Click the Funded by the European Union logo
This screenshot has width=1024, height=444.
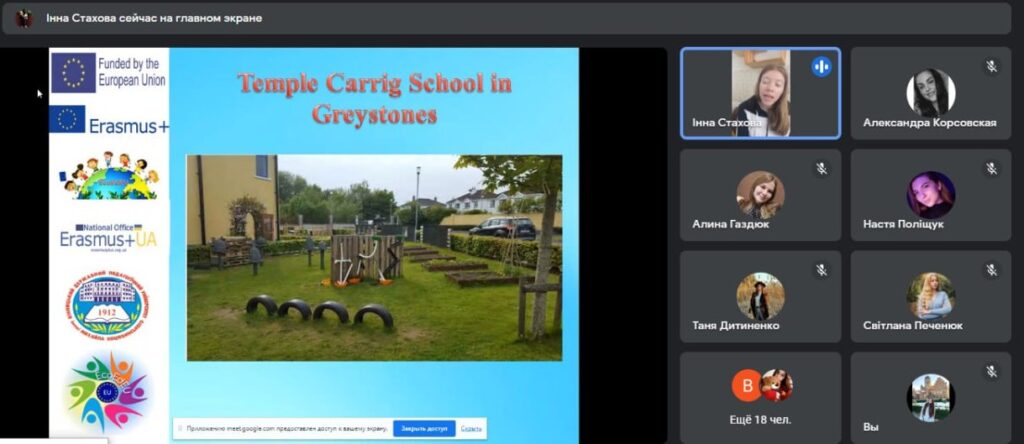coord(109,72)
